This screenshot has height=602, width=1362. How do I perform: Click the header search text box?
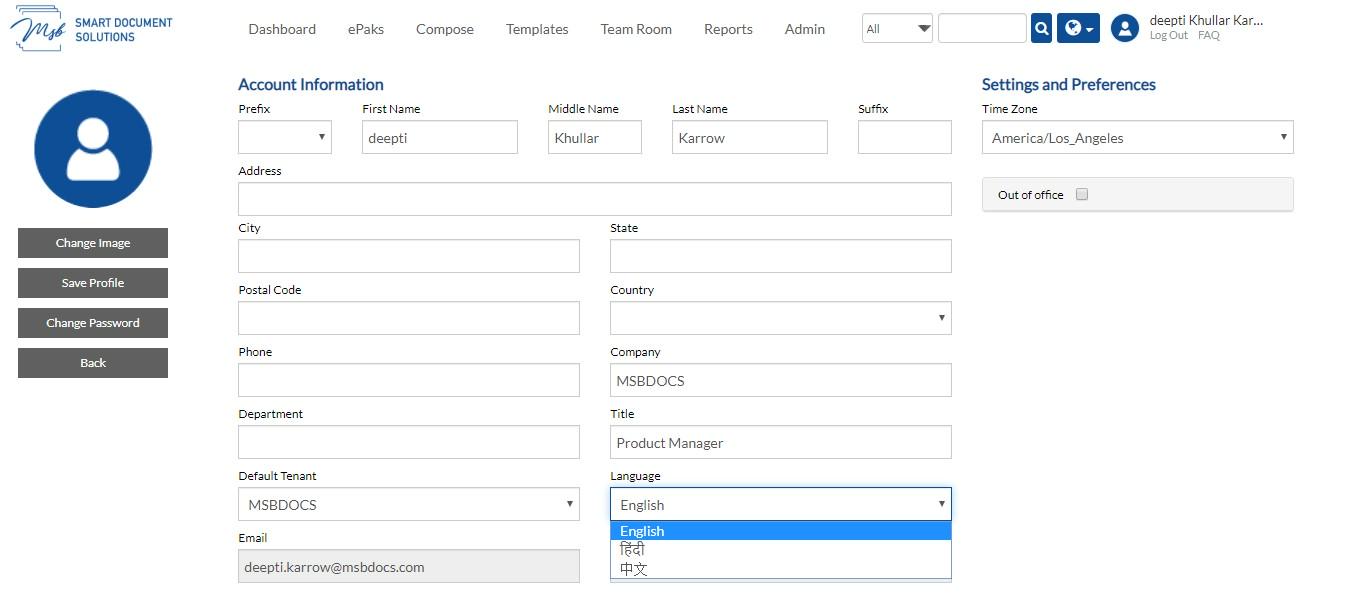[x=982, y=29]
